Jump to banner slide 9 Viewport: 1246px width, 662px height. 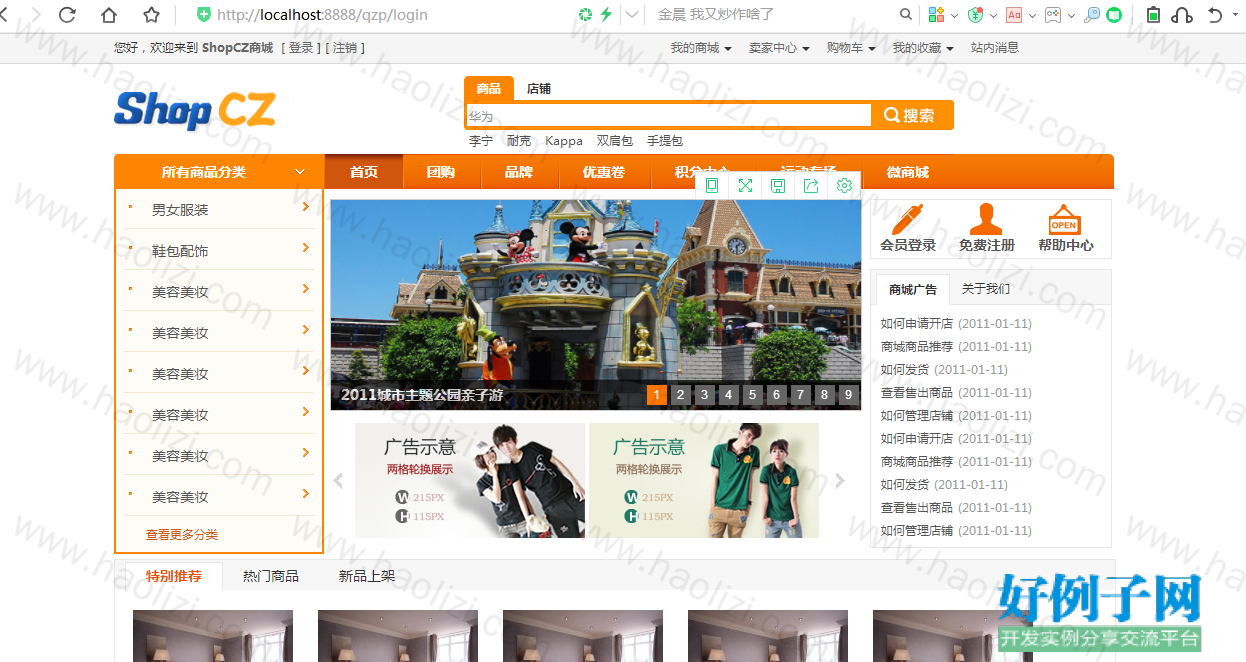[x=849, y=395]
